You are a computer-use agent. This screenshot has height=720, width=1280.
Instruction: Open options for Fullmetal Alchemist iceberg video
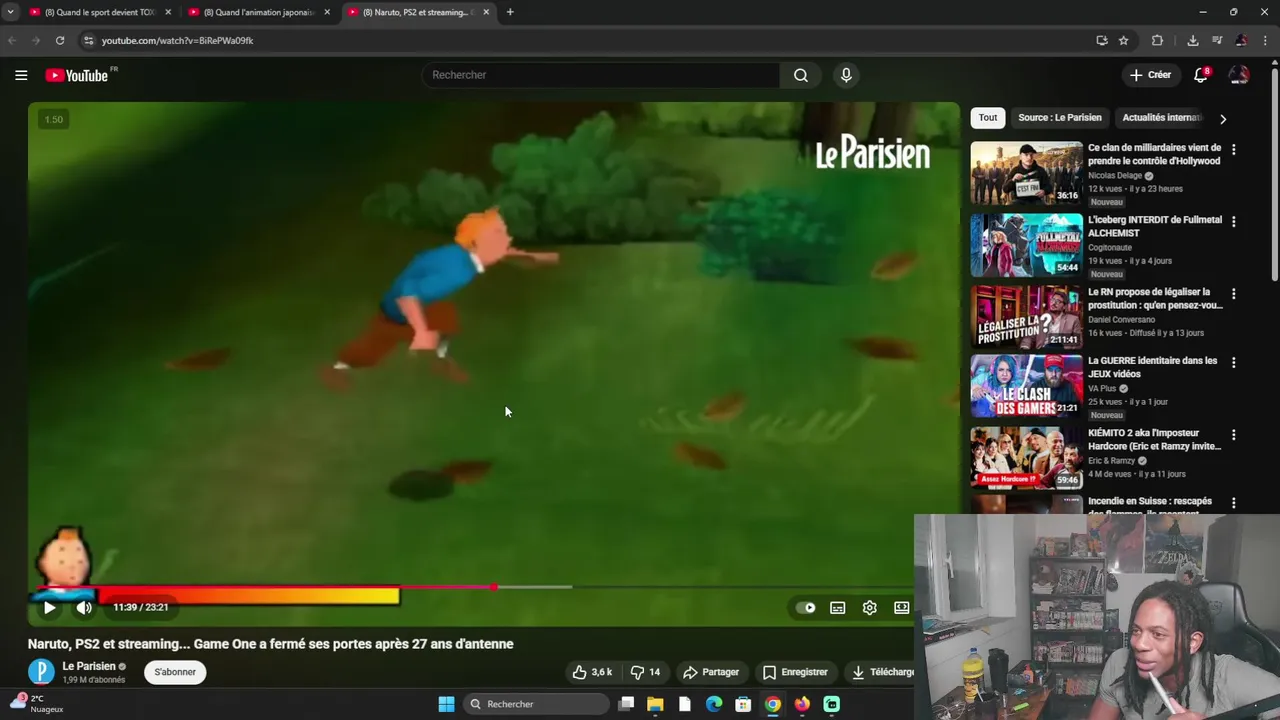click(1233, 221)
